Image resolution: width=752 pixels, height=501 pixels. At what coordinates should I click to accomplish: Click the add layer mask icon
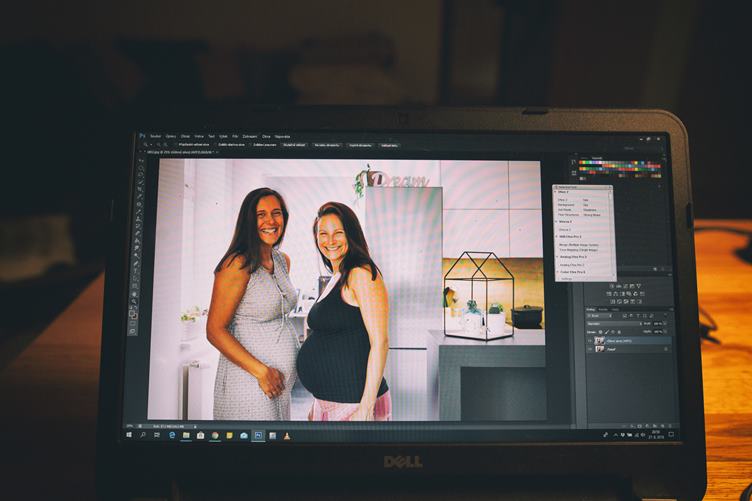(x=639, y=426)
